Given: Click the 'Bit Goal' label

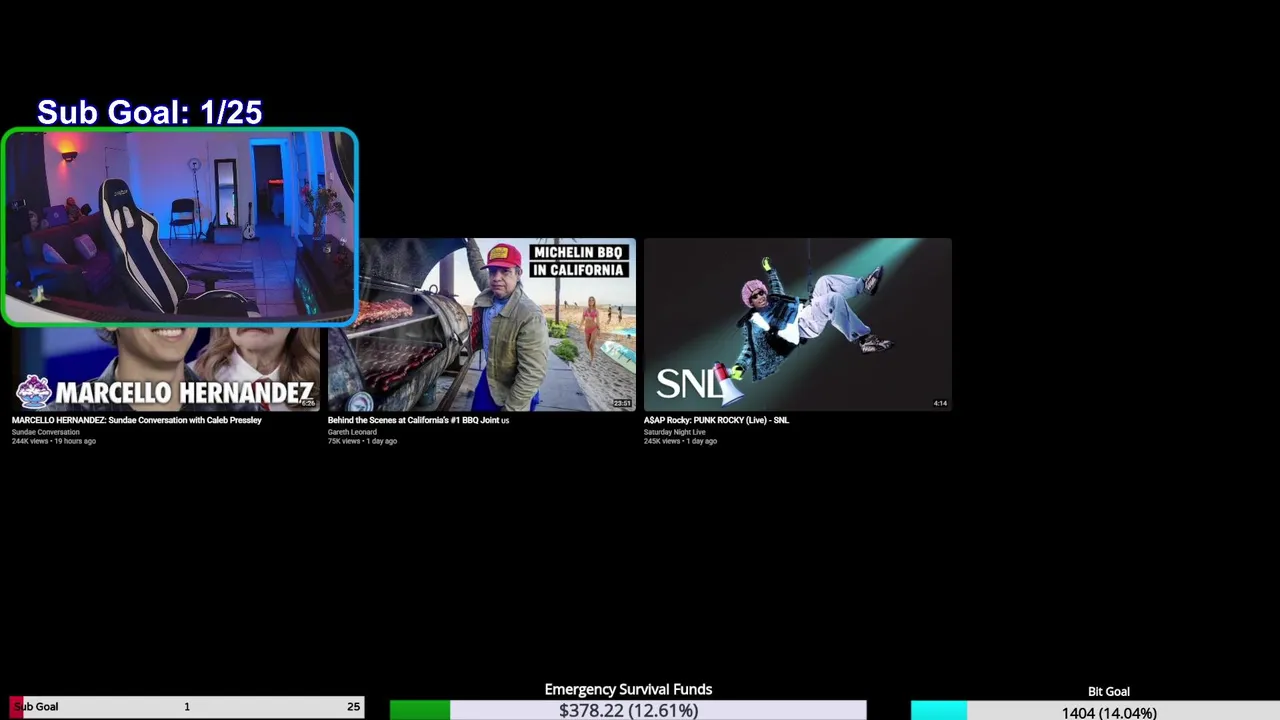Looking at the screenshot, I should [x=1109, y=691].
